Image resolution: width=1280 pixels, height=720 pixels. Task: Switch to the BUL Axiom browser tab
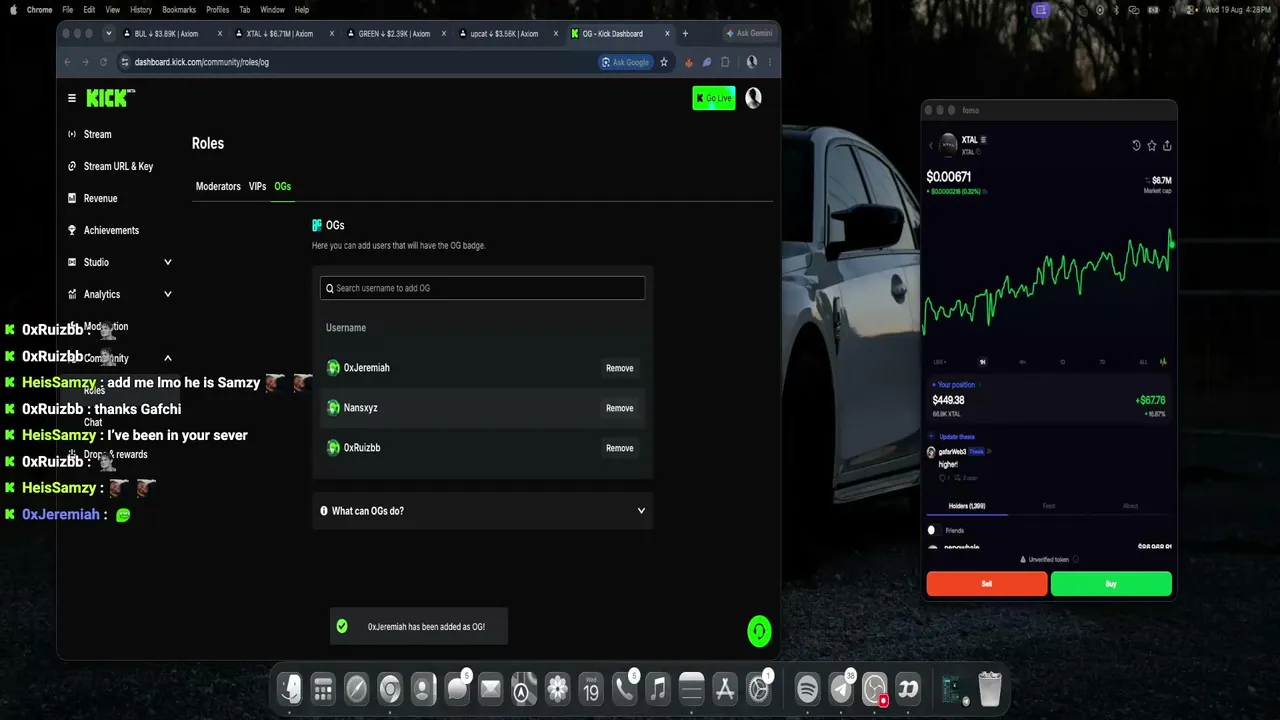(171, 33)
